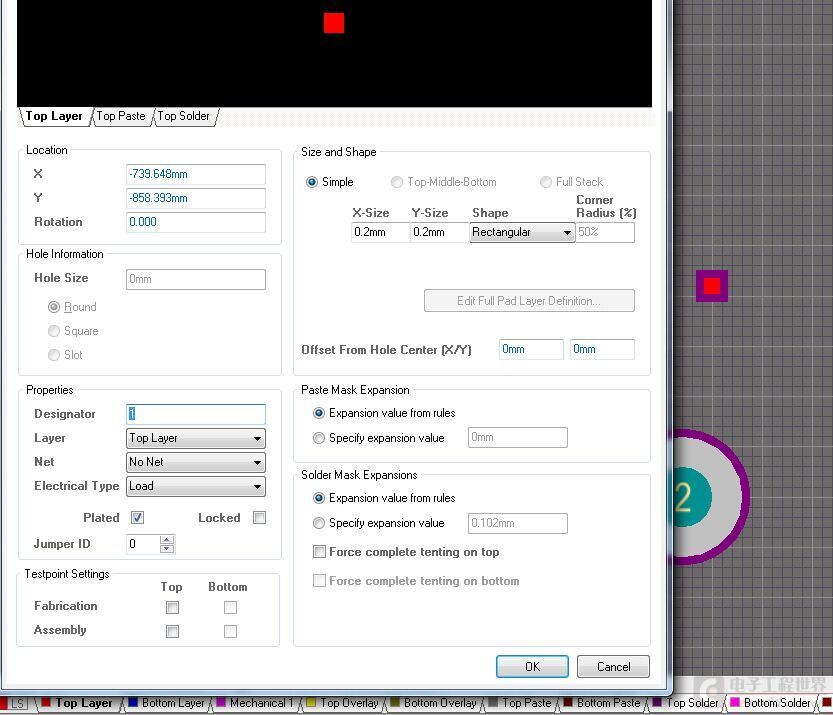833x715 pixels.
Task: Click the Y offset from hole center field
Action: (x=602, y=349)
